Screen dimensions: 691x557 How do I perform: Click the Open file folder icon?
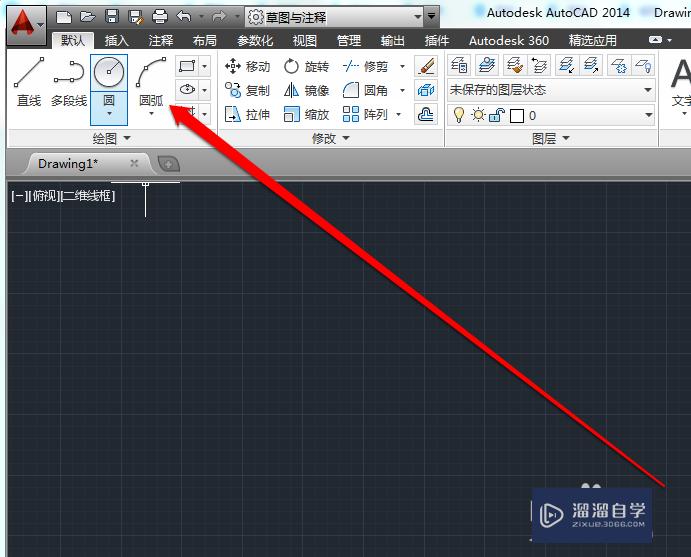(x=88, y=17)
